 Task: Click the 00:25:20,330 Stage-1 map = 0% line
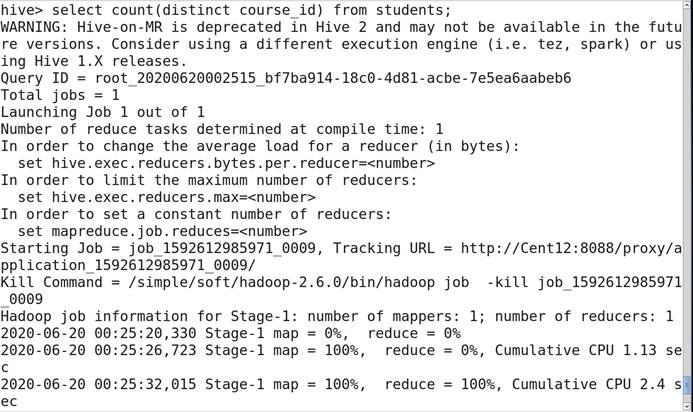(230, 333)
